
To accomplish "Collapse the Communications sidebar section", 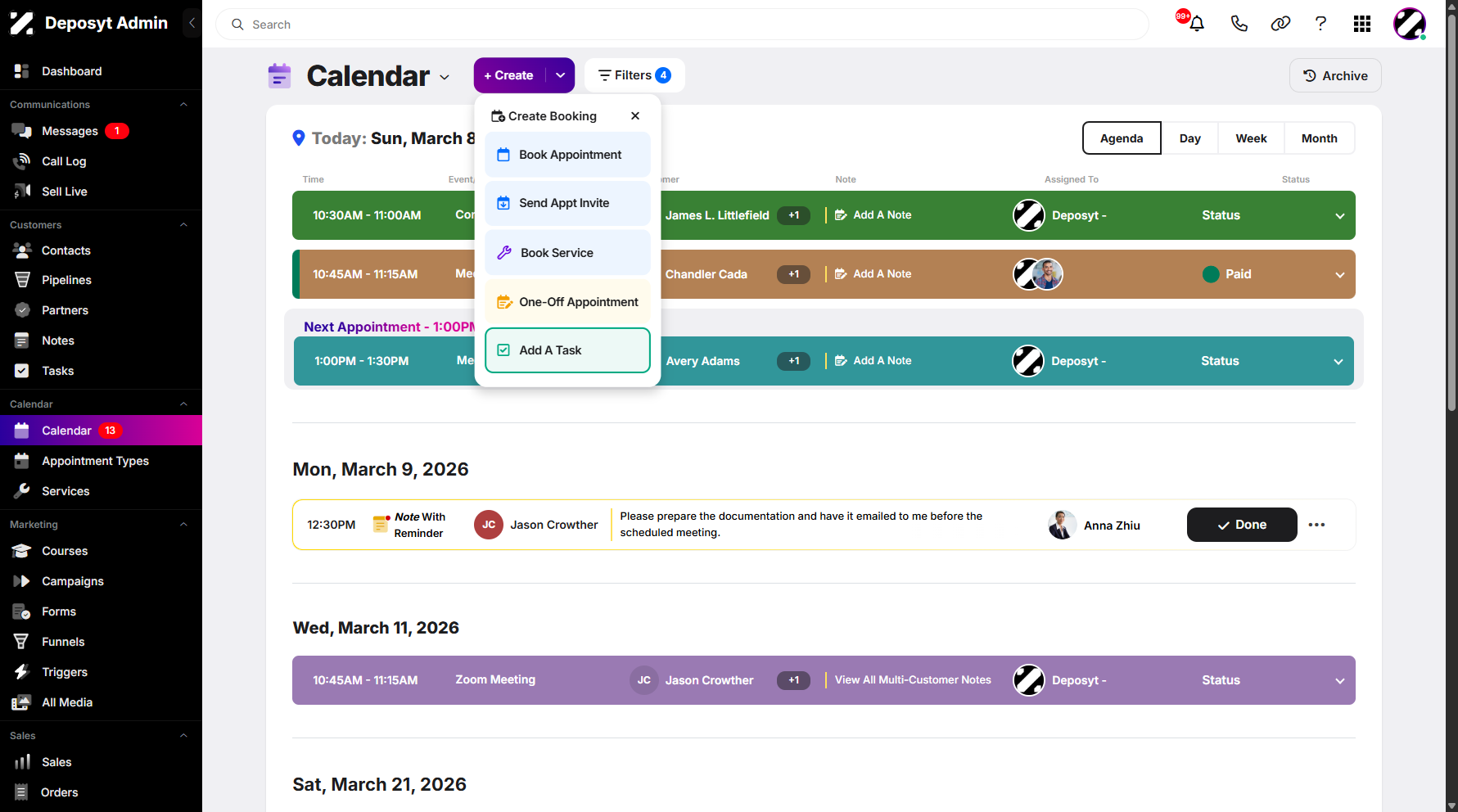I will [x=183, y=105].
